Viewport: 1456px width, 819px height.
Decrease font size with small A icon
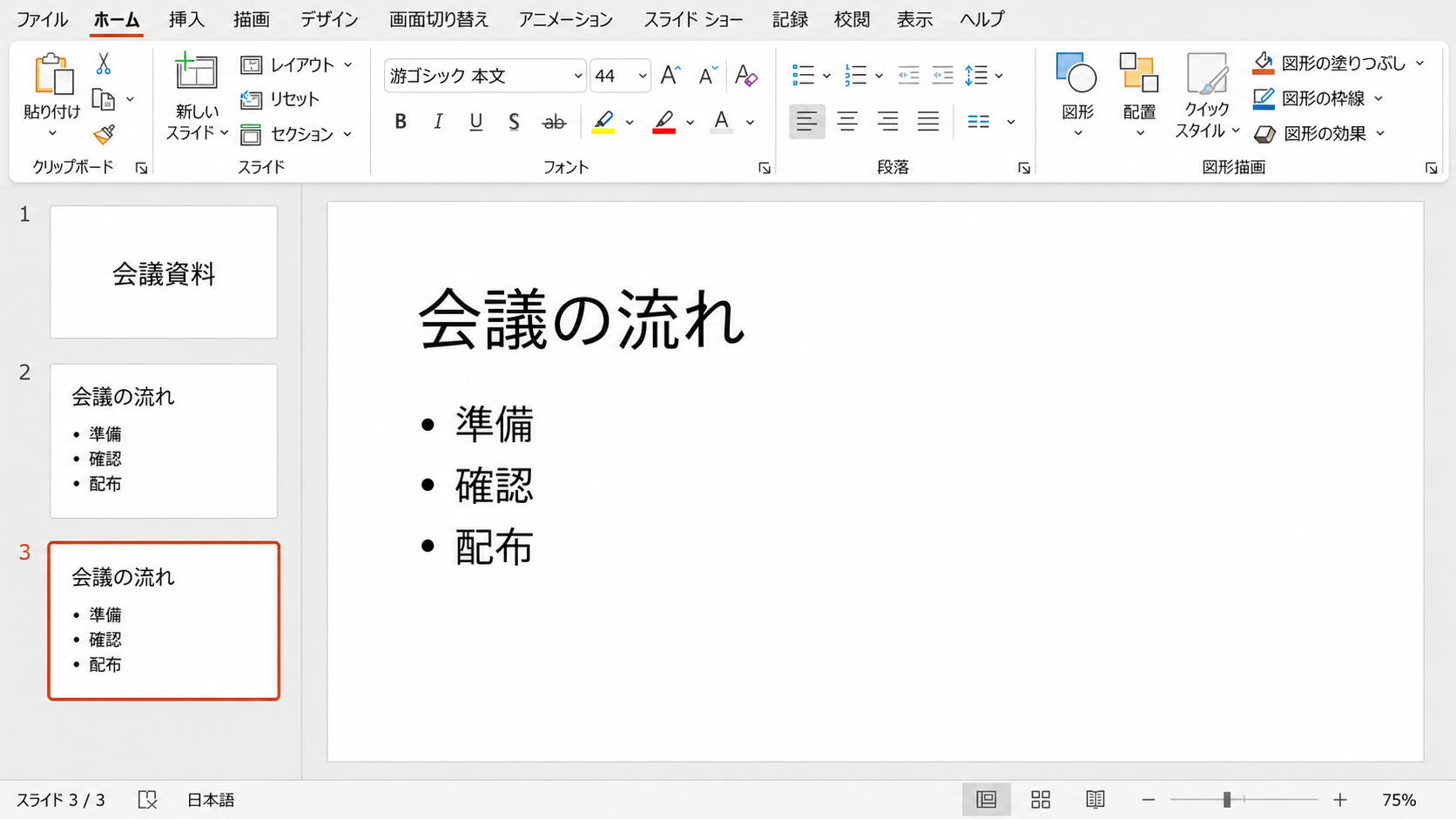click(x=707, y=76)
